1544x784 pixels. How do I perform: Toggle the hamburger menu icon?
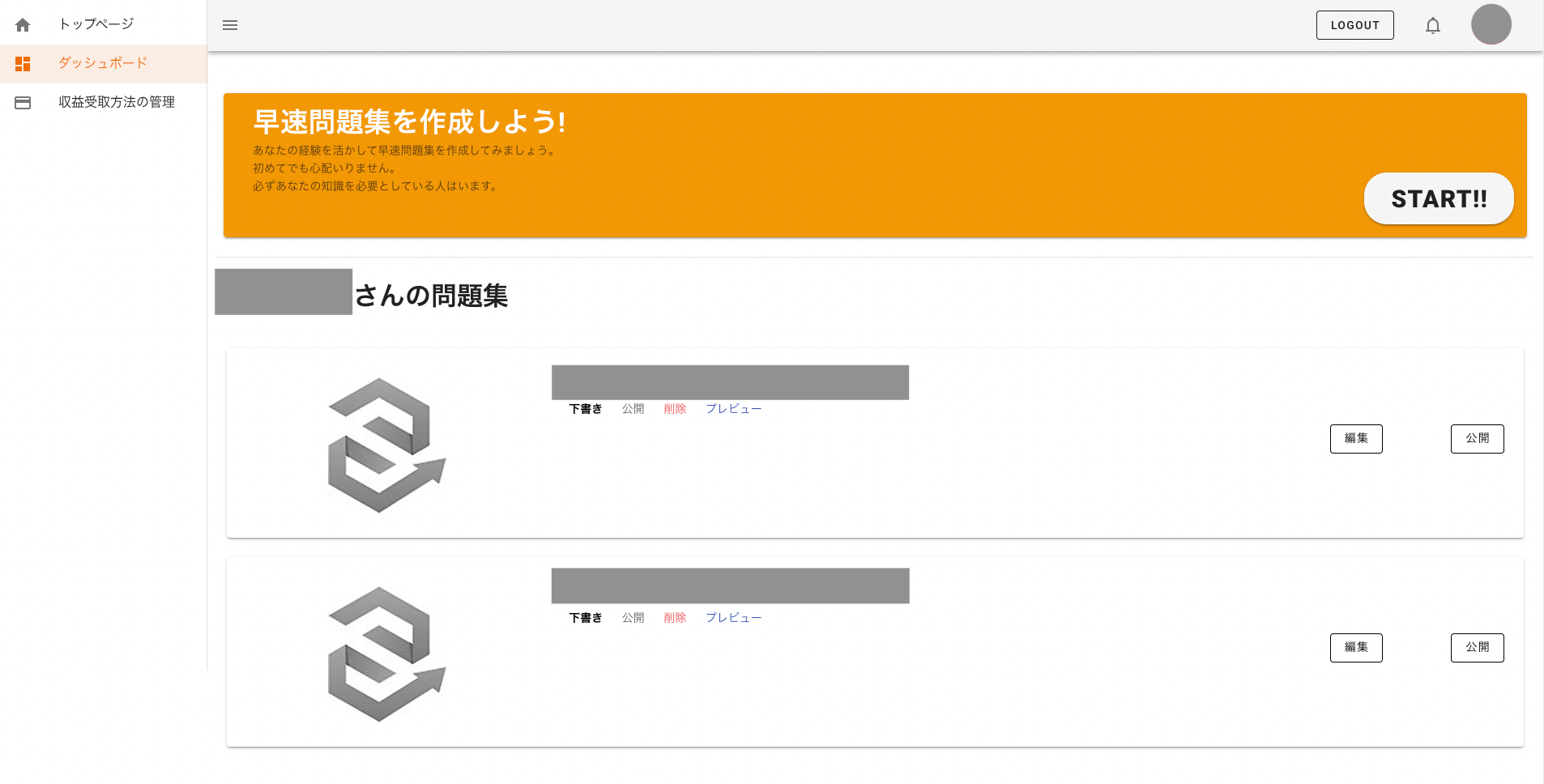(230, 25)
